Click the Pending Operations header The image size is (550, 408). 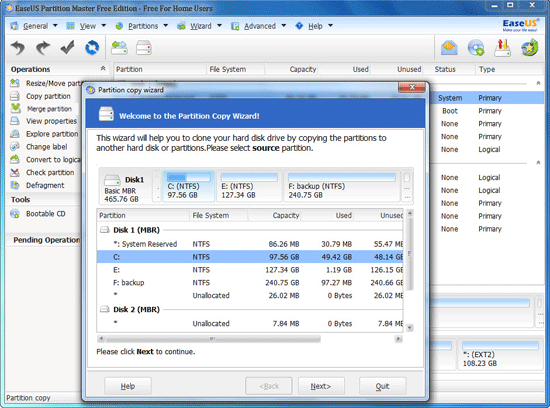pyautogui.click(x=46, y=240)
